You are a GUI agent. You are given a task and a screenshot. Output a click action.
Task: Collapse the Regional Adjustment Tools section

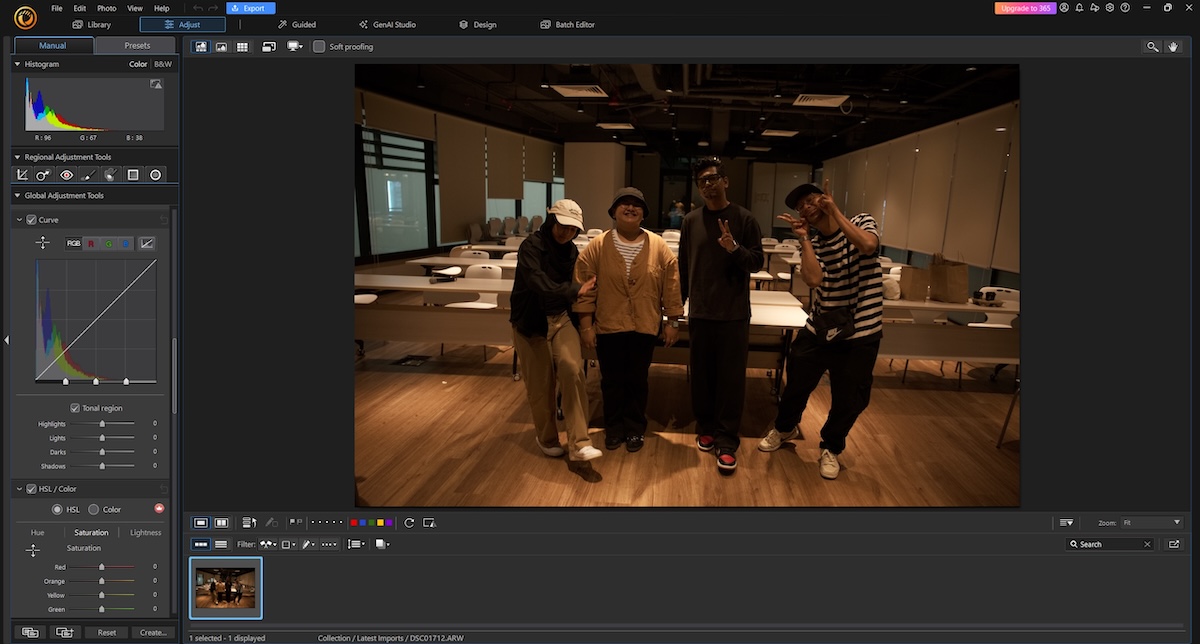(x=15, y=157)
